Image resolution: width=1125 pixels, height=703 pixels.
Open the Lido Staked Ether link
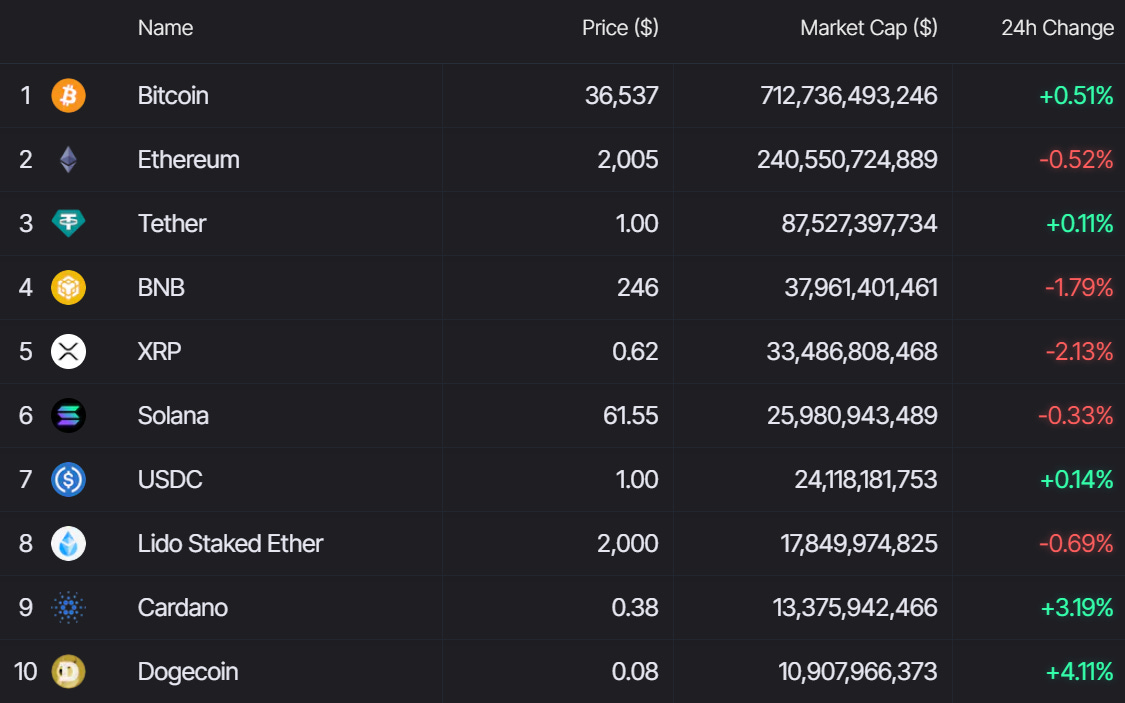point(230,543)
